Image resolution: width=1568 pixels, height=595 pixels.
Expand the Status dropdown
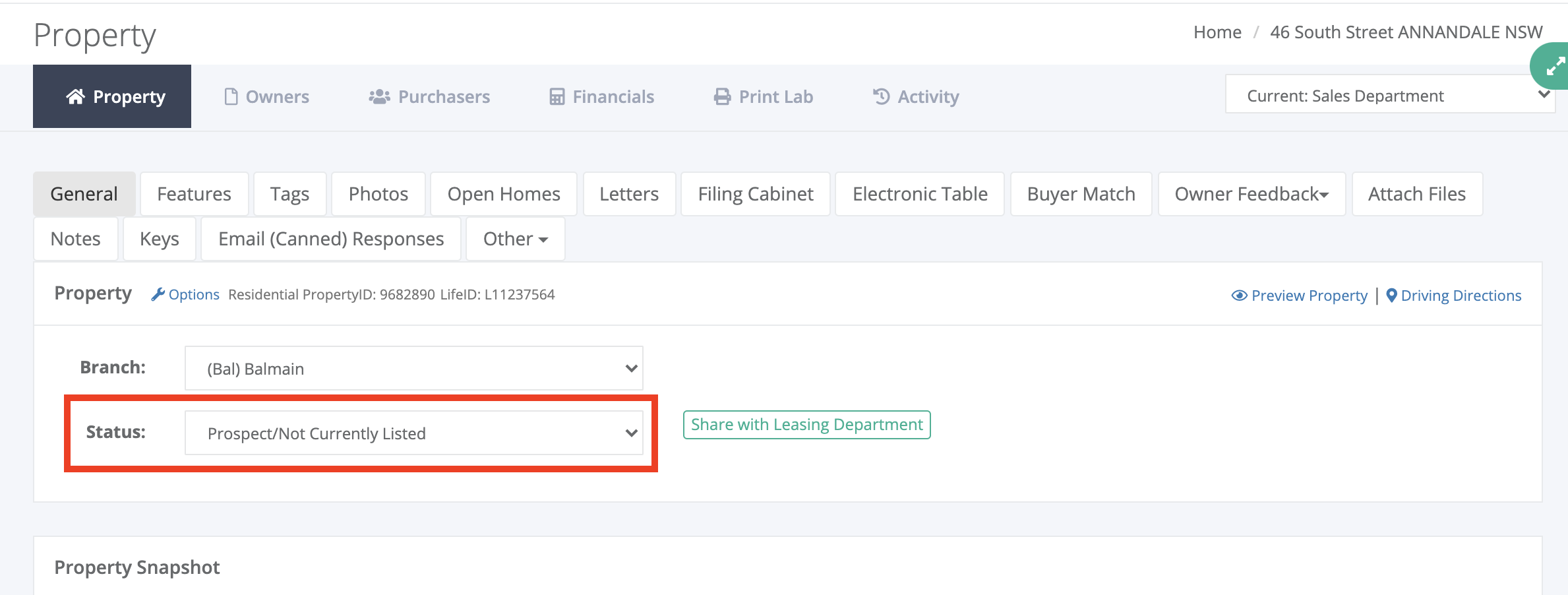pyautogui.click(x=414, y=433)
